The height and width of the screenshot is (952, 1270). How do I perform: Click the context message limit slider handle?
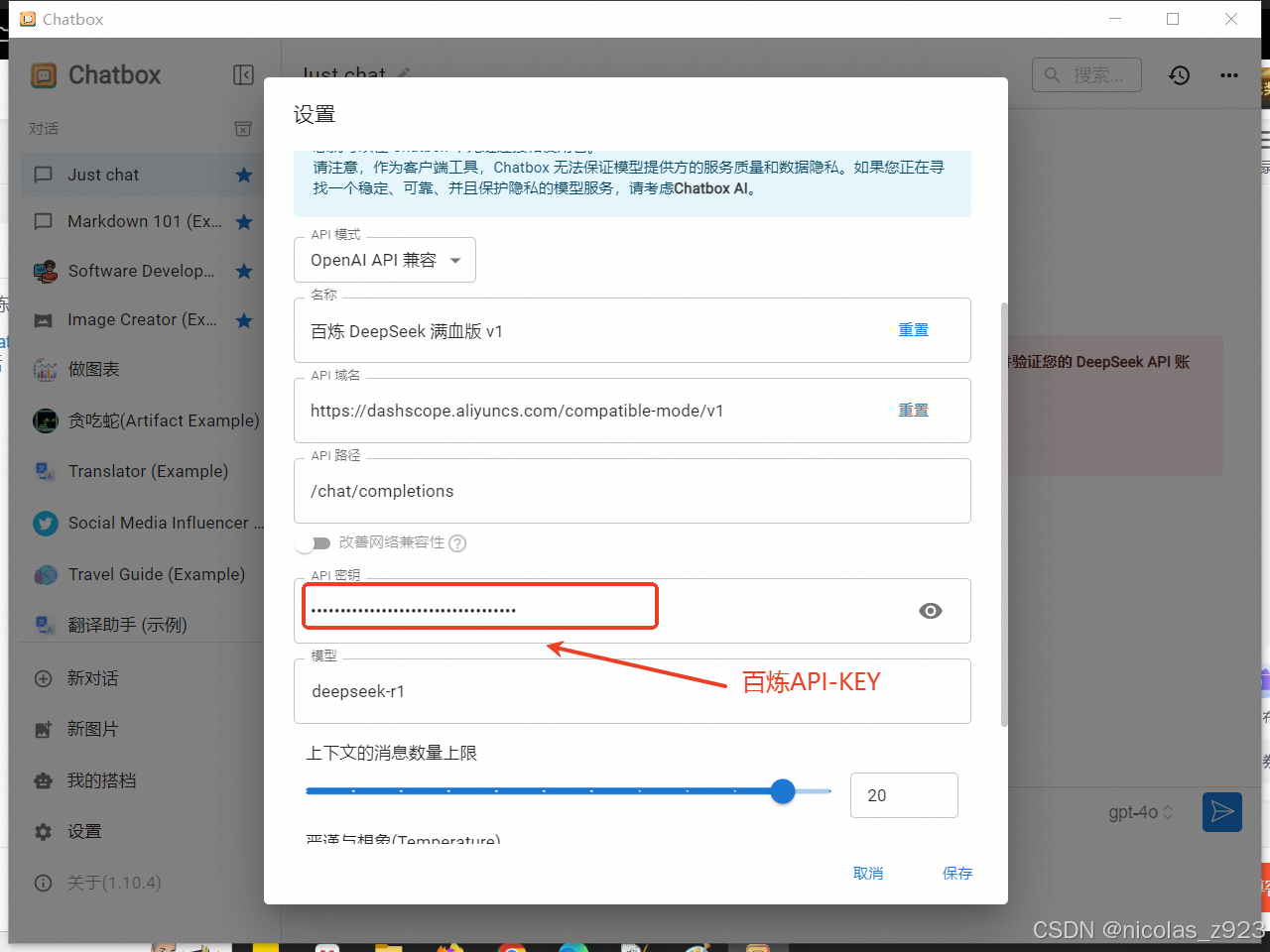(783, 790)
